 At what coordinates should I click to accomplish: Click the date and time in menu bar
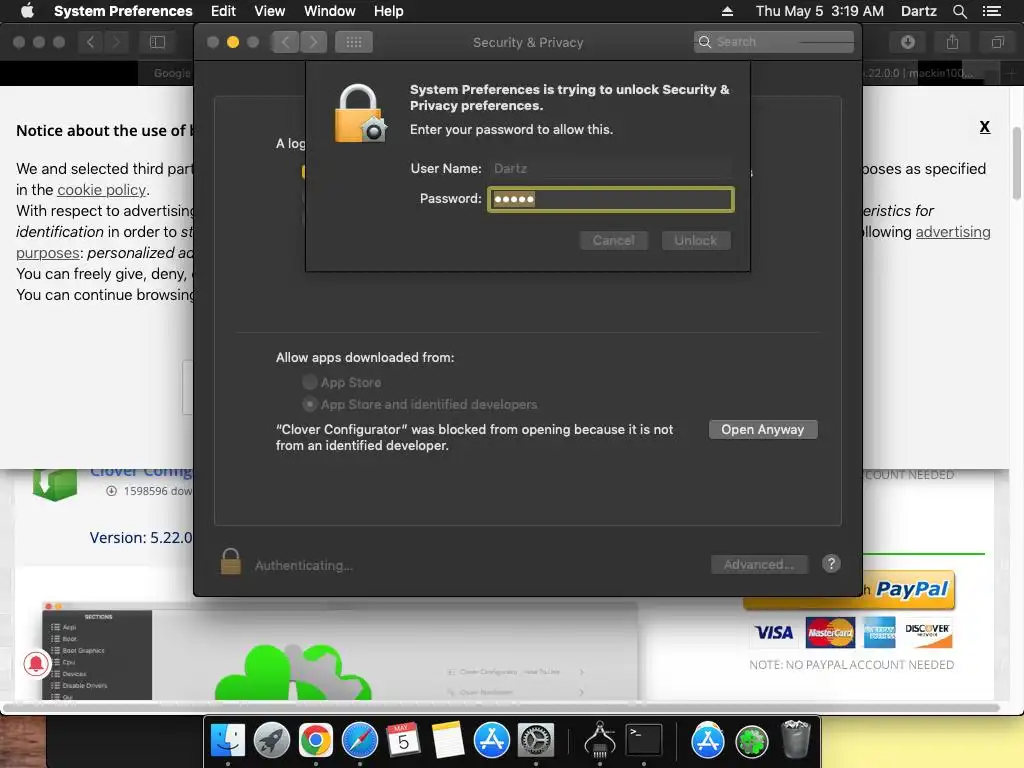pos(819,11)
